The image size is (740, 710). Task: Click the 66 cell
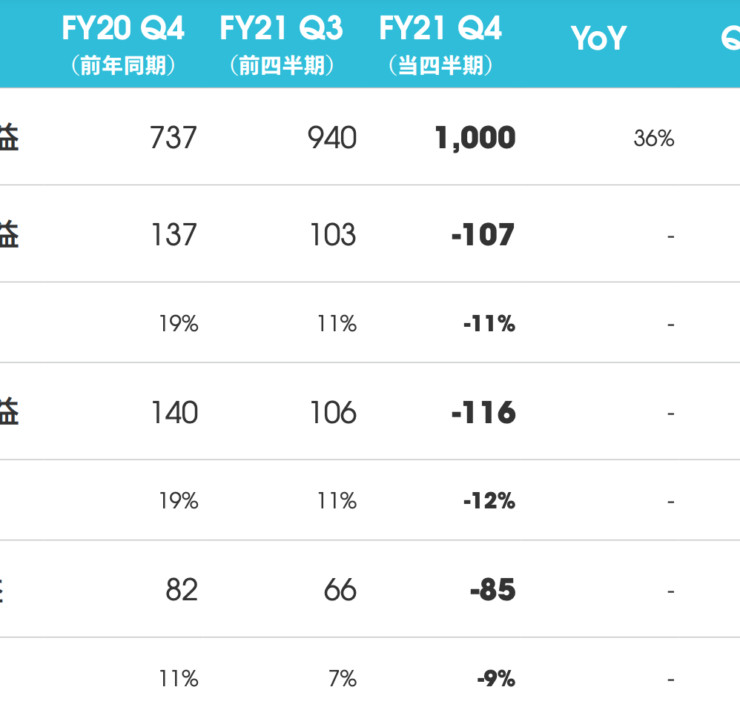click(x=340, y=590)
